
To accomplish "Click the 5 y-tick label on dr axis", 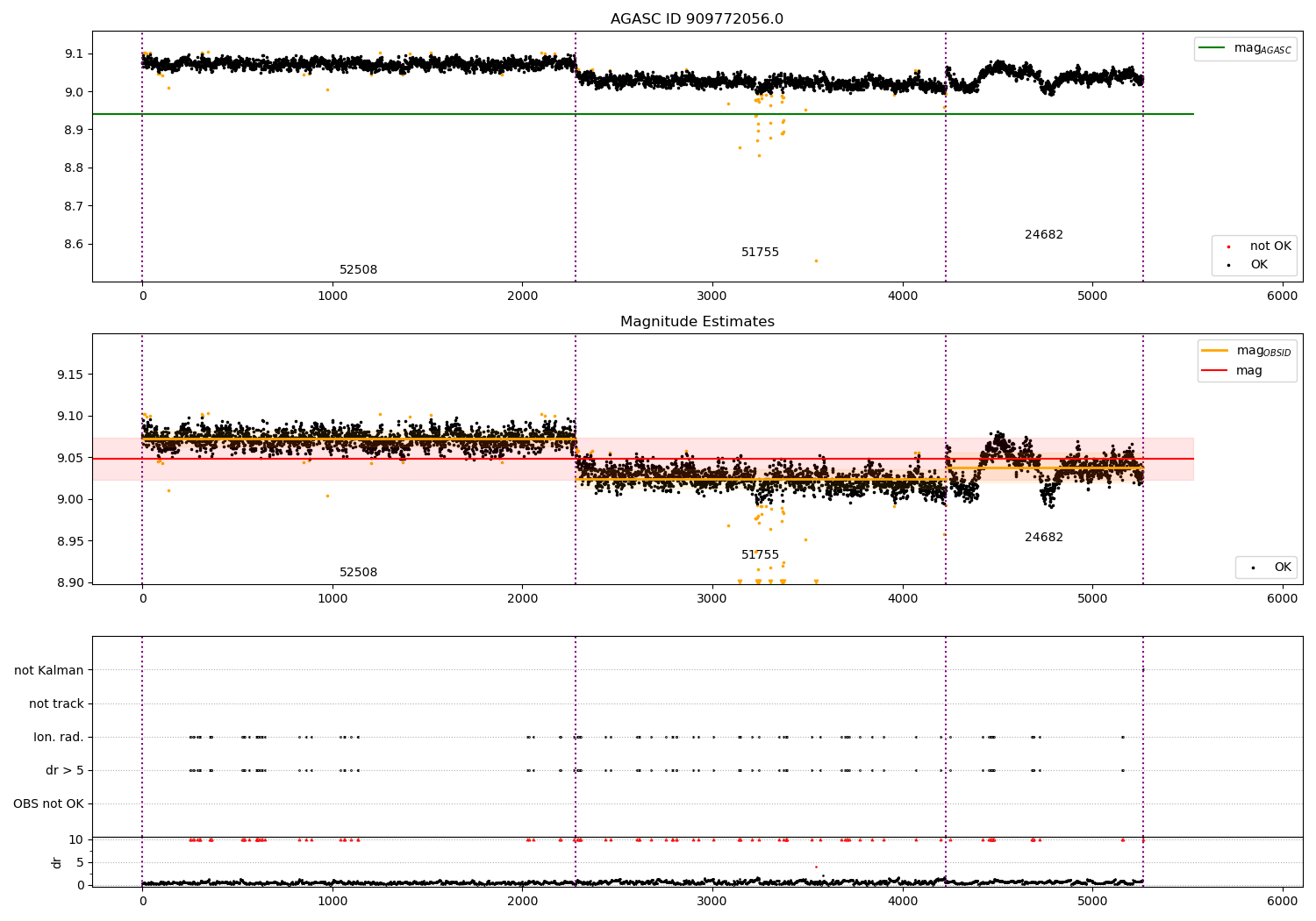I will coord(80,863).
